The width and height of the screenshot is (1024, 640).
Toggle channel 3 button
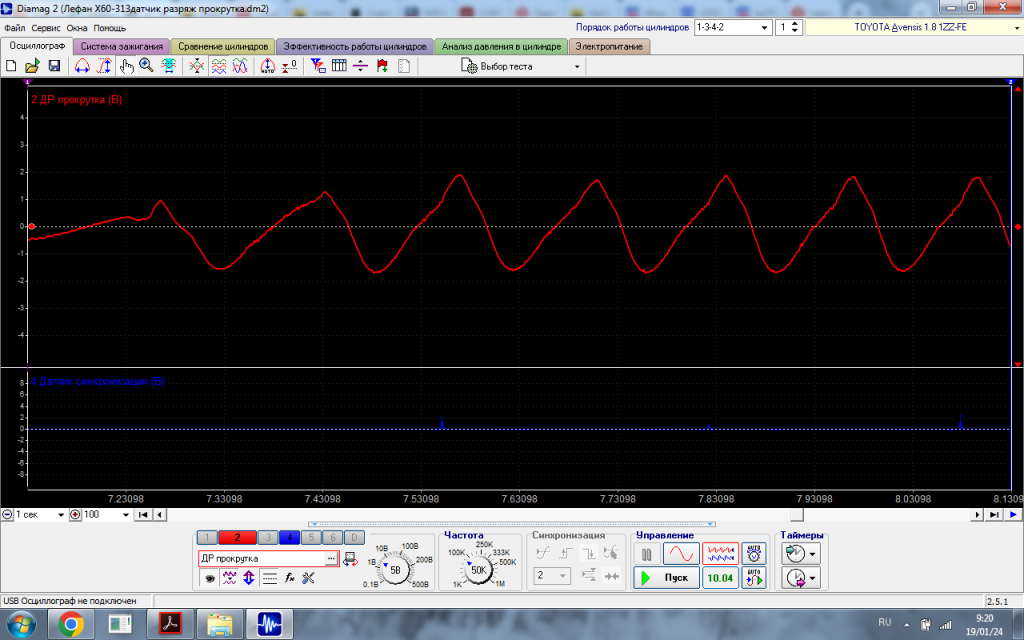coord(268,537)
